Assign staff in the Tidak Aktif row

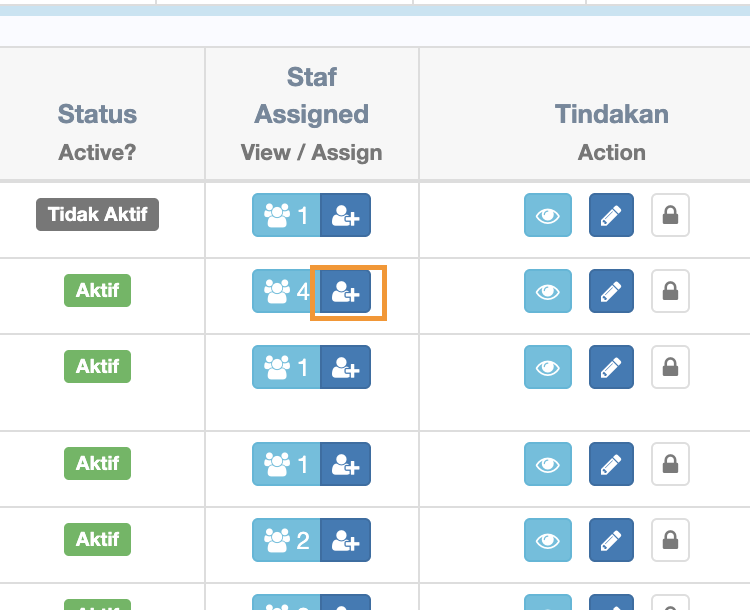coord(346,215)
